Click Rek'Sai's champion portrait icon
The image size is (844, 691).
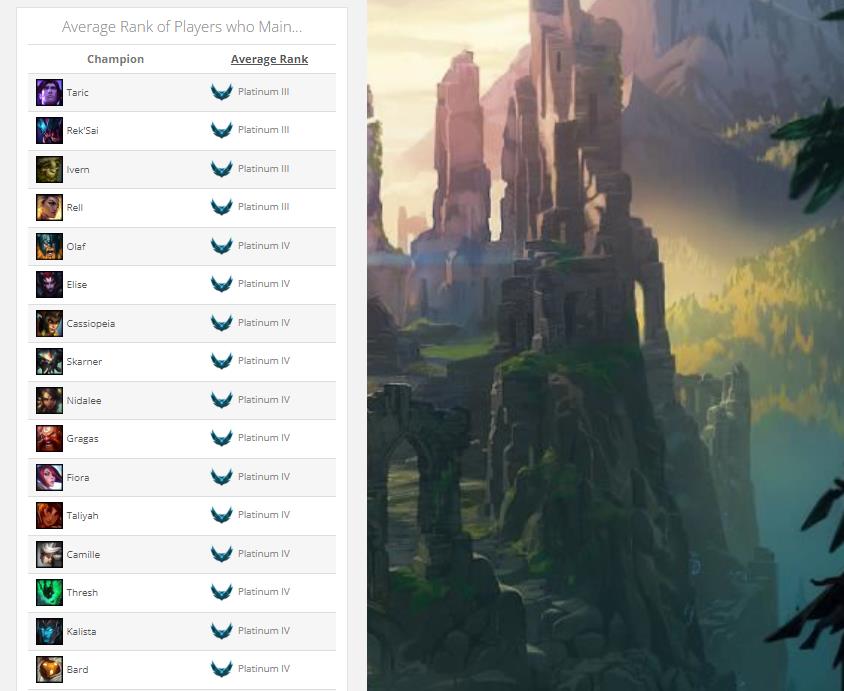point(49,131)
